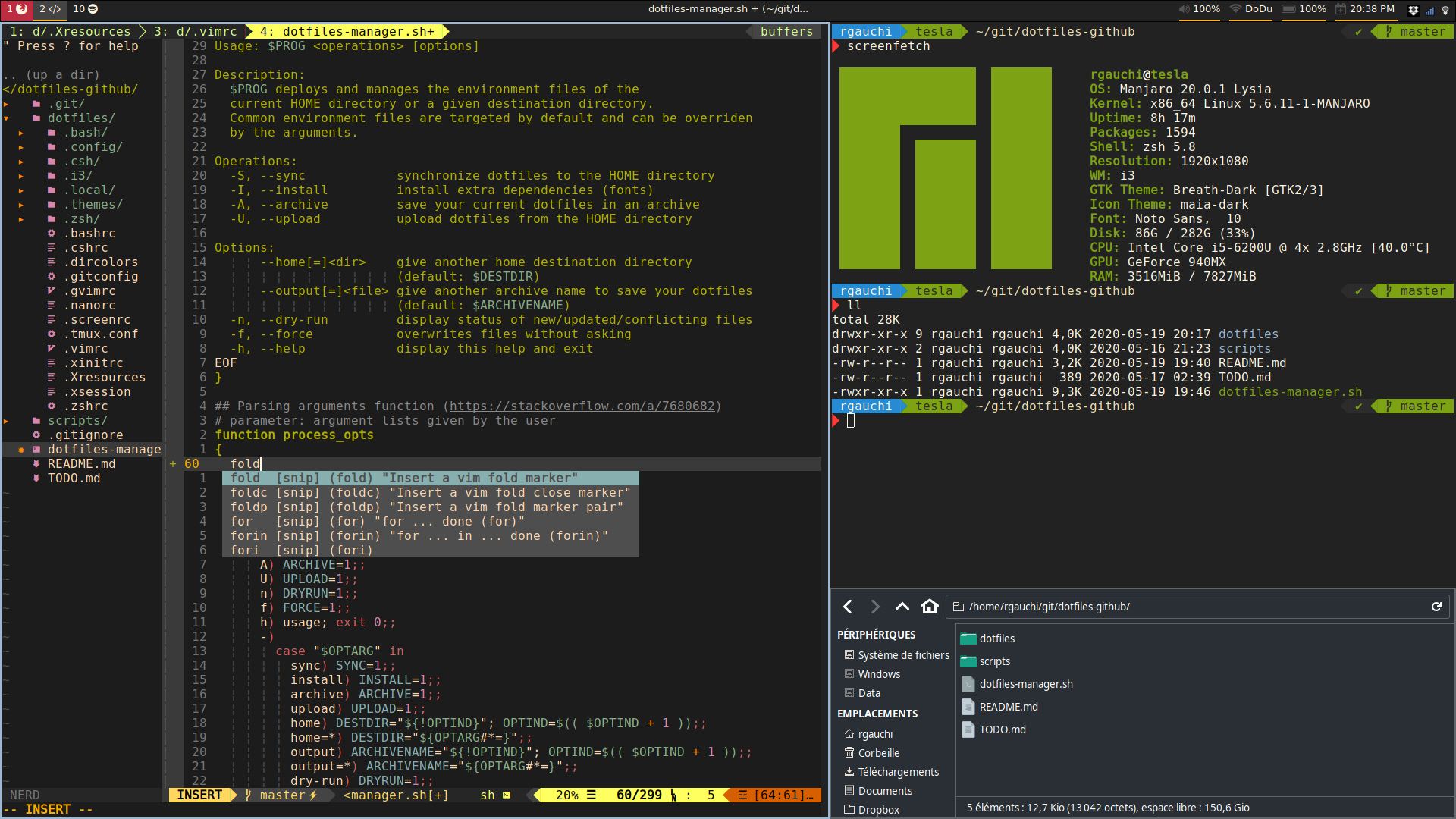
Task: Click the reload icon in path bar
Action: point(1436,607)
